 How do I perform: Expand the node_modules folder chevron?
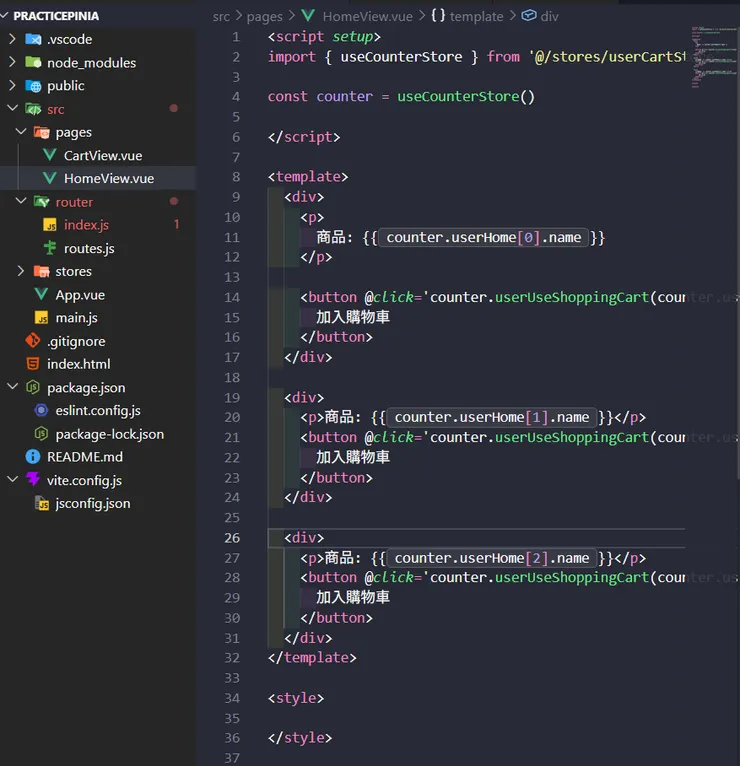click(x=12, y=62)
